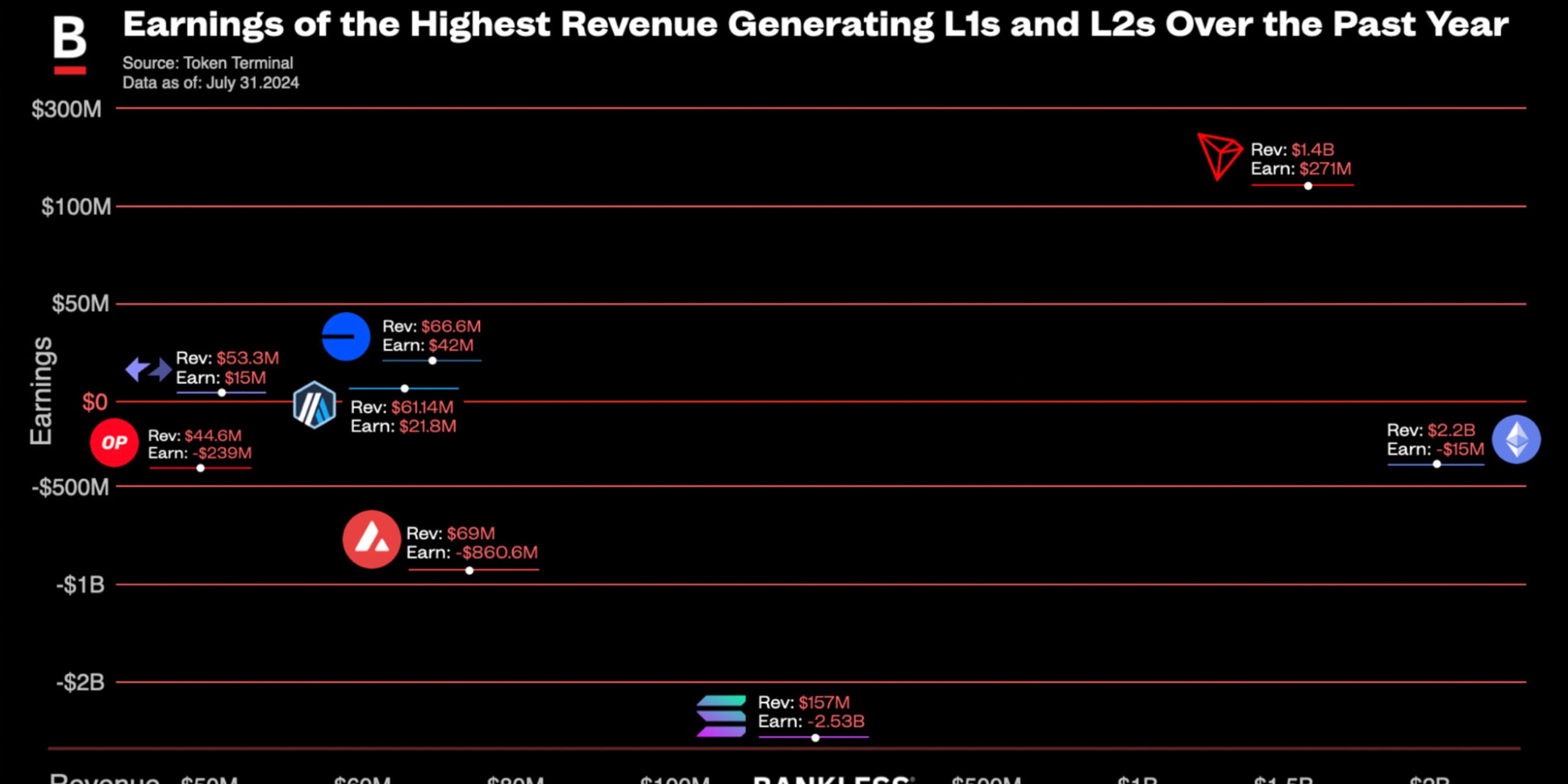Click 'Rev: $53.3M' label
The image size is (1568, 784).
pyautogui.click(x=227, y=358)
